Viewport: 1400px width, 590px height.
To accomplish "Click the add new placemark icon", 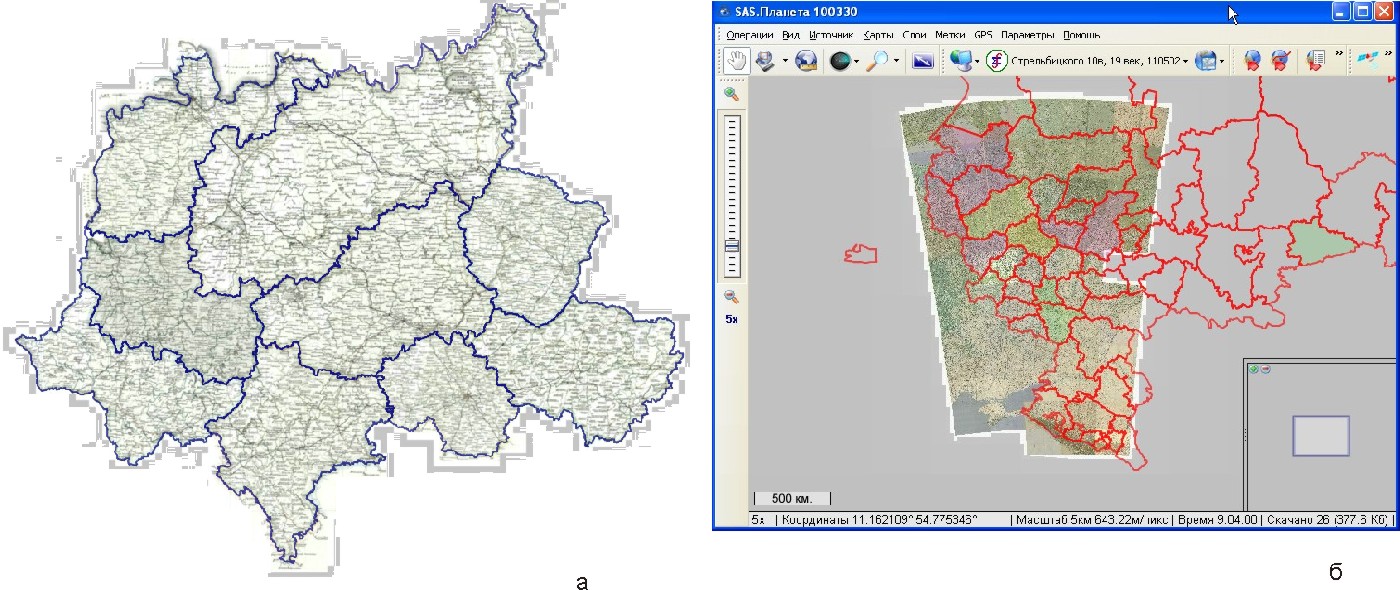I will click(x=1251, y=61).
